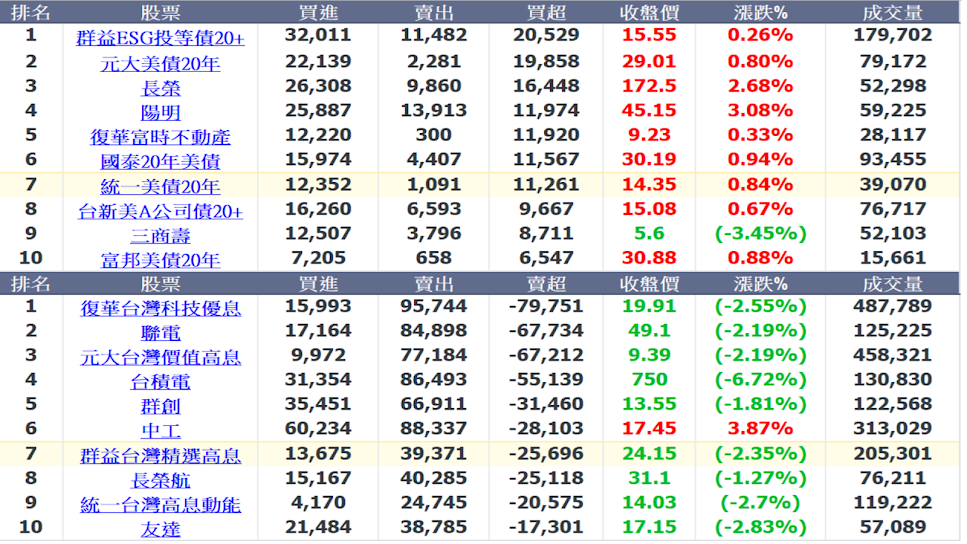Image resolution: width=967 pixels, height=544 pixels.
Task: Click the 750 closing price
Action: [x=649, y=379]
